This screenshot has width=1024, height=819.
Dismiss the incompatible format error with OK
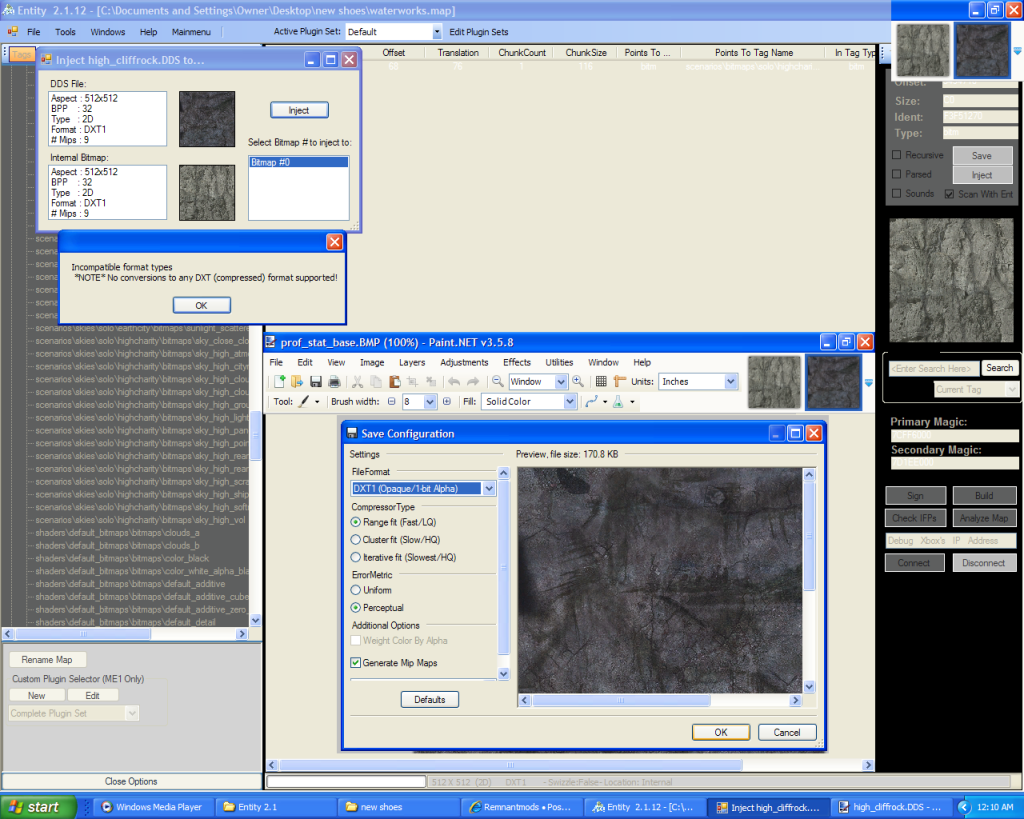coord(201,305)
